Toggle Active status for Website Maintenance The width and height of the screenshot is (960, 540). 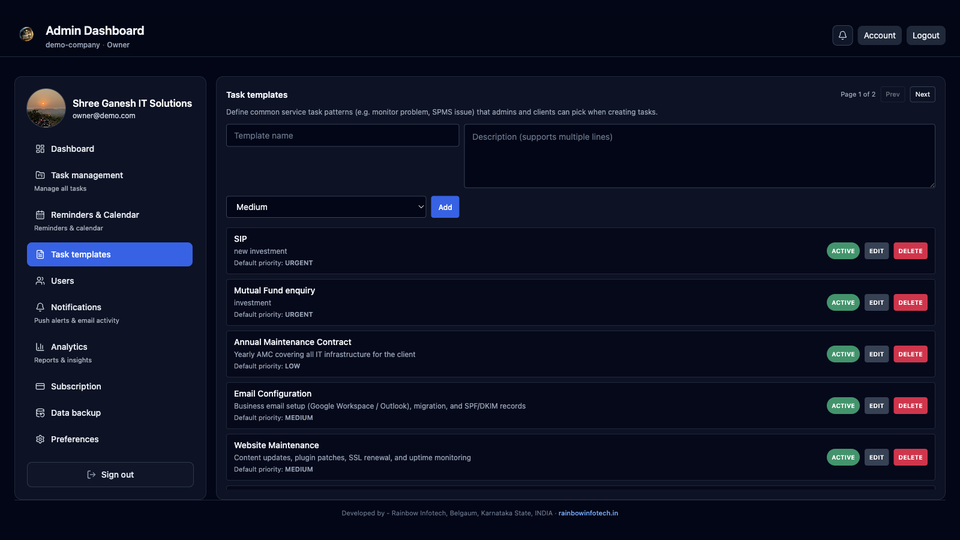click(843, 457)
